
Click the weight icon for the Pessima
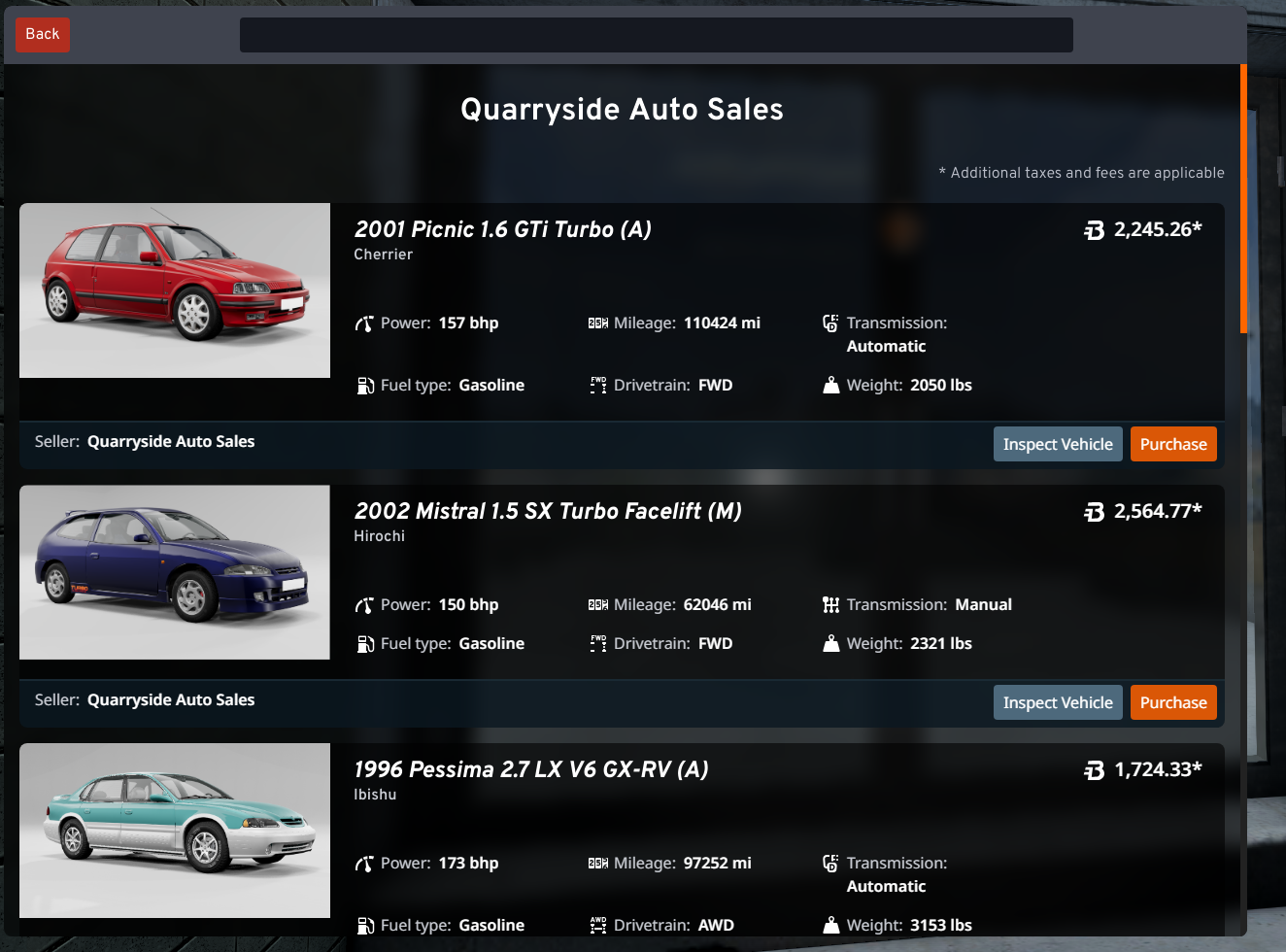(x=831, y=926)
